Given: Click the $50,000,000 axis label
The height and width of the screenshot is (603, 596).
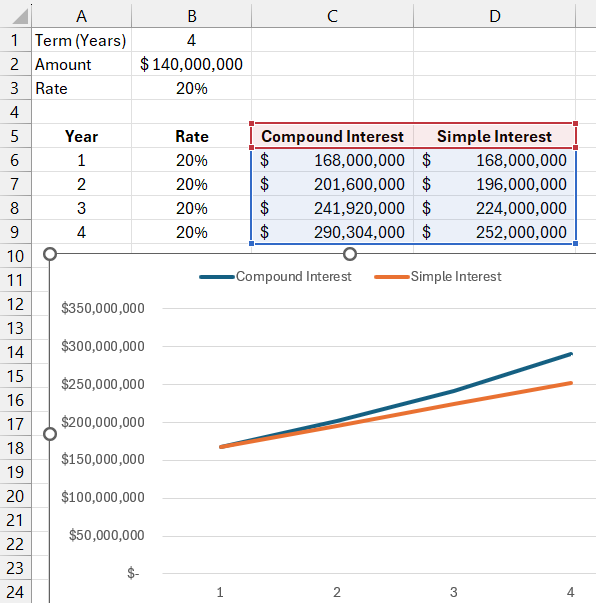Looking at the screenshot, I should 107,535.
